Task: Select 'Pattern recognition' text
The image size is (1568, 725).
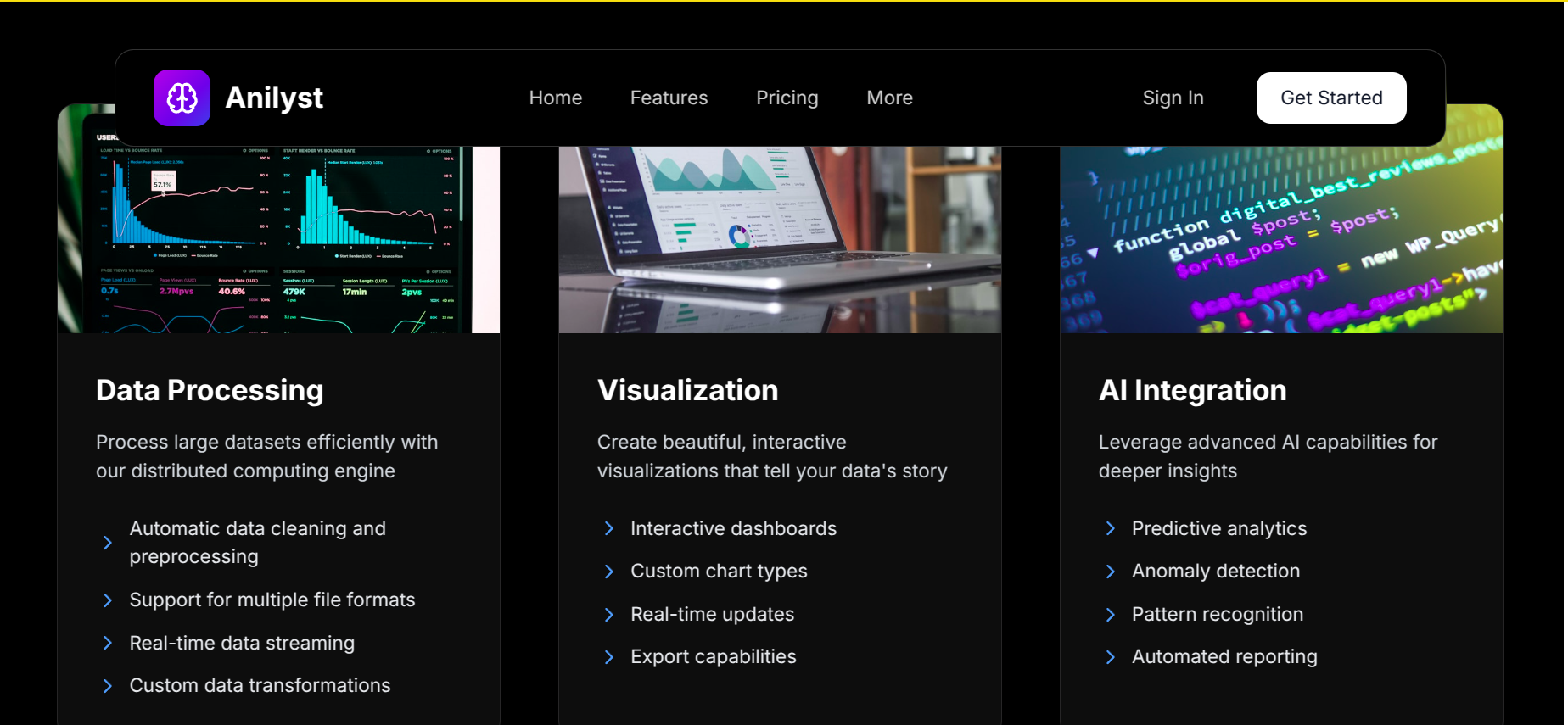Action: (1218, 615)
